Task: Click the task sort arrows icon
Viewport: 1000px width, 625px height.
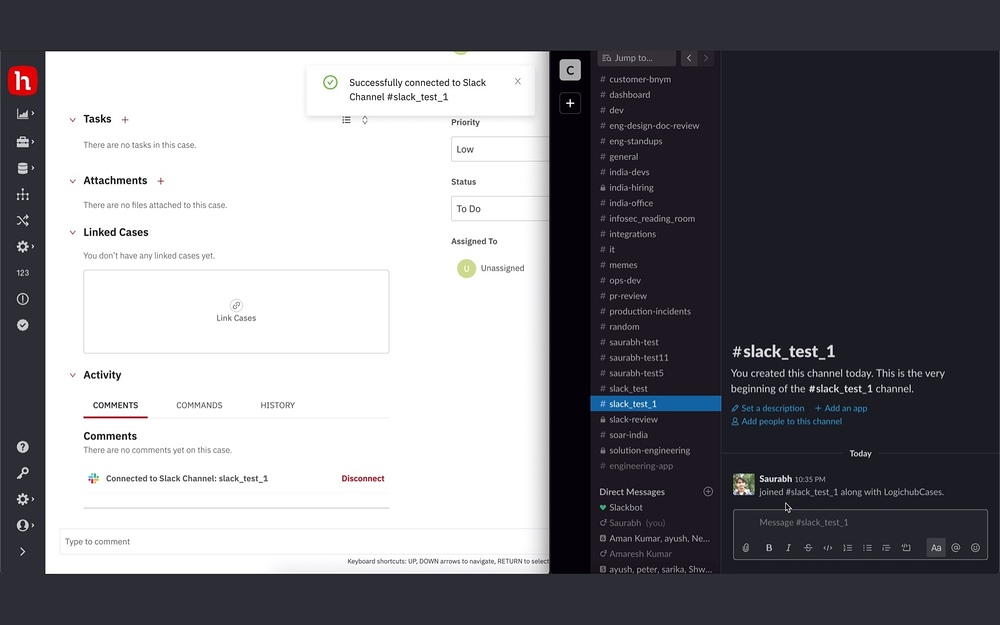Action: [x=365, y=120]
